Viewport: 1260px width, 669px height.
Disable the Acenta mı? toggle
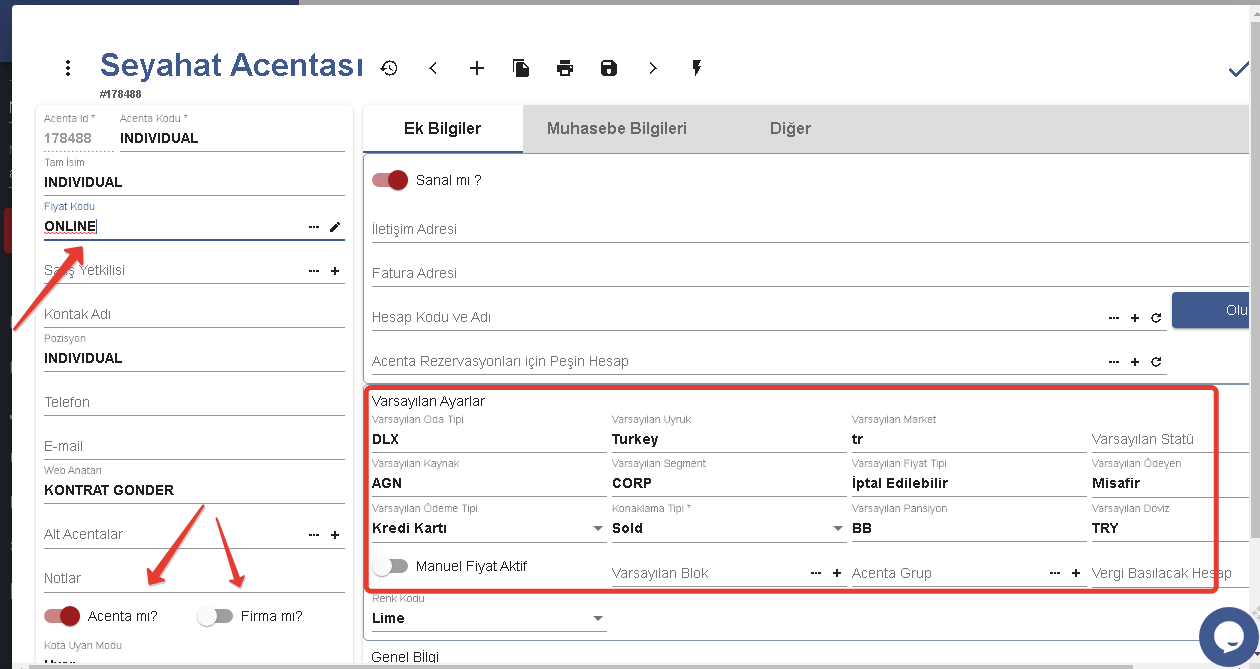[62, 616]
